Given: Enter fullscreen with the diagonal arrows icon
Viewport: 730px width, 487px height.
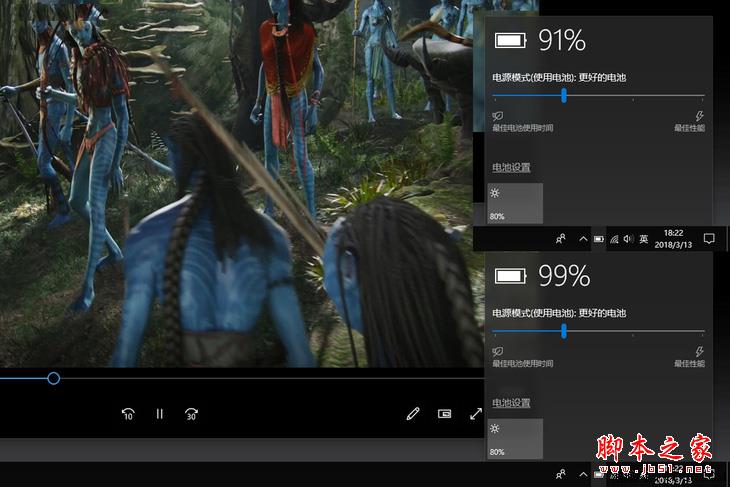Looking at the screenshot, I should pos(476,413).
